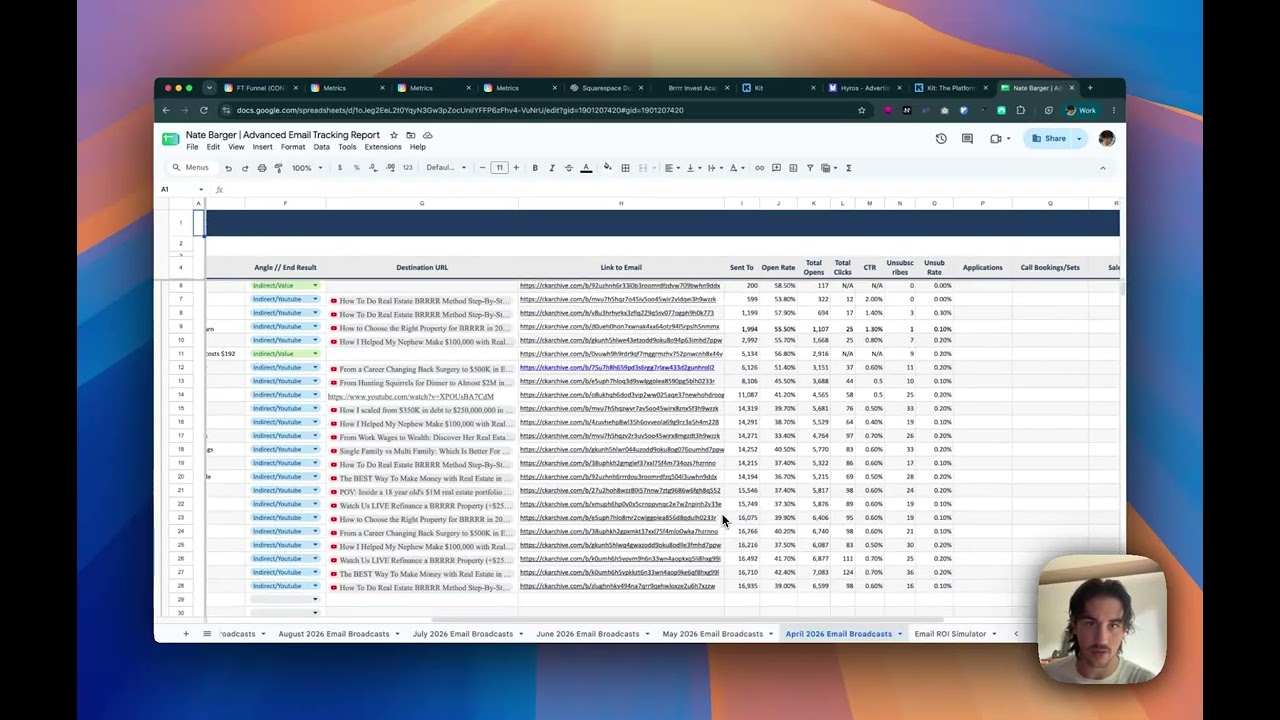The width and height of the screenshot is (1280, 720).
Task: Open the Default font dropdown
Action: click(x=446, y=168)
